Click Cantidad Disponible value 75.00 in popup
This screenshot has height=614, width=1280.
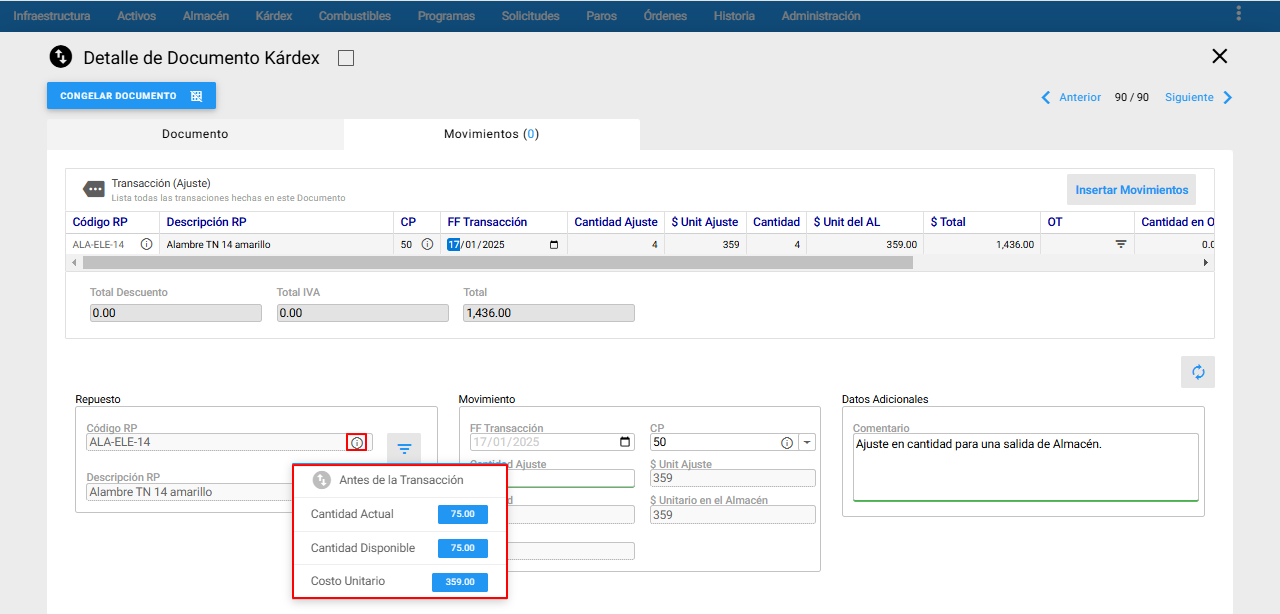pyautogui.click(x=463, y=548)
